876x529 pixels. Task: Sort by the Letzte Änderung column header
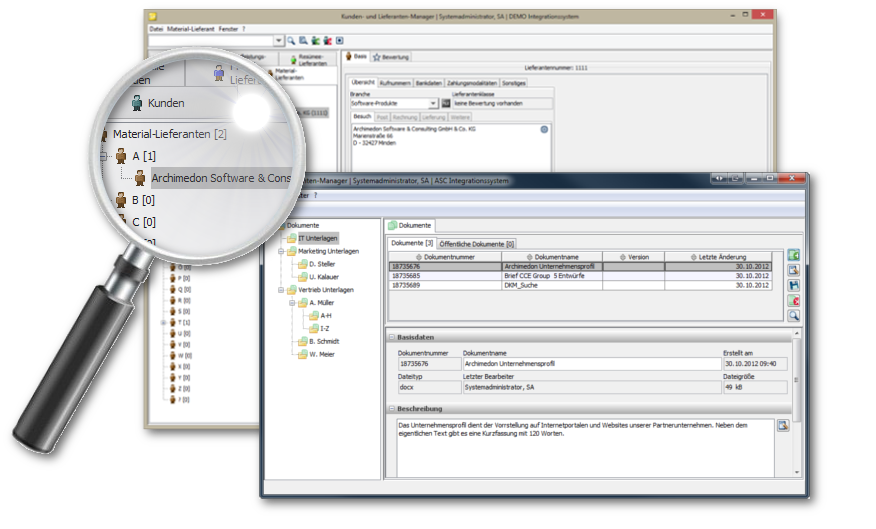pos(718,257)
